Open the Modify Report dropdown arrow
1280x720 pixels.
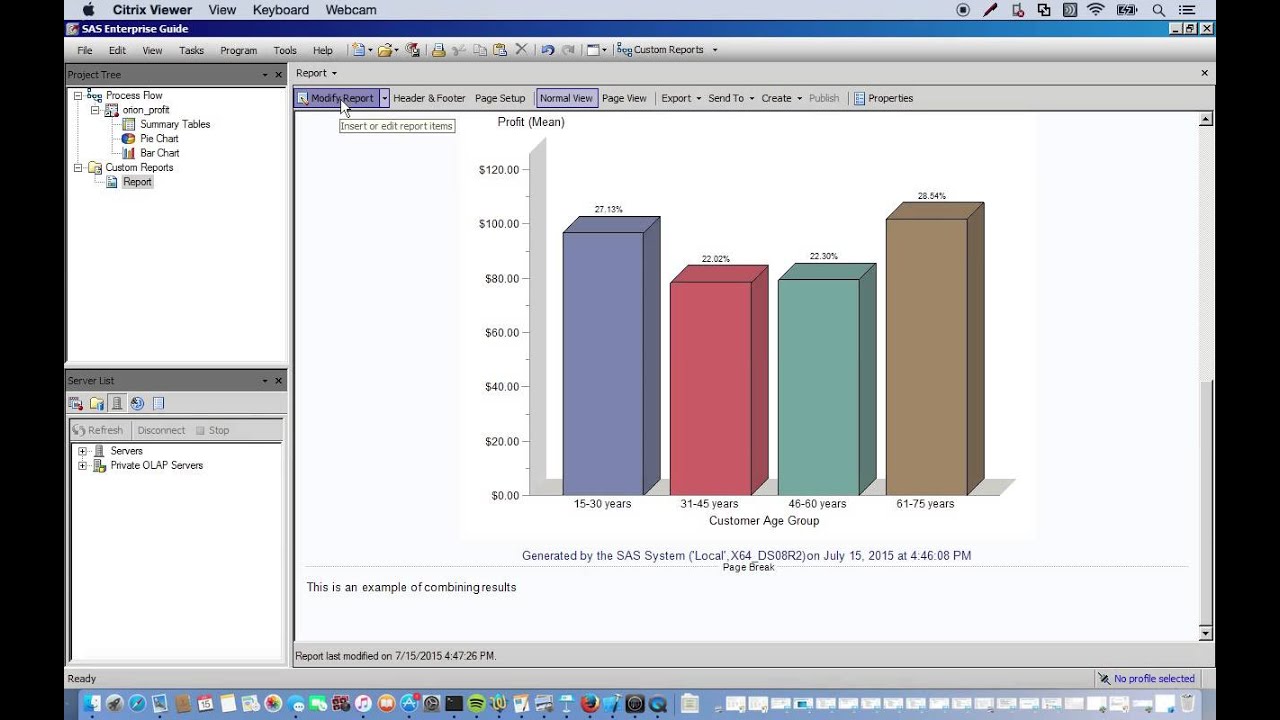coord(384,98)
